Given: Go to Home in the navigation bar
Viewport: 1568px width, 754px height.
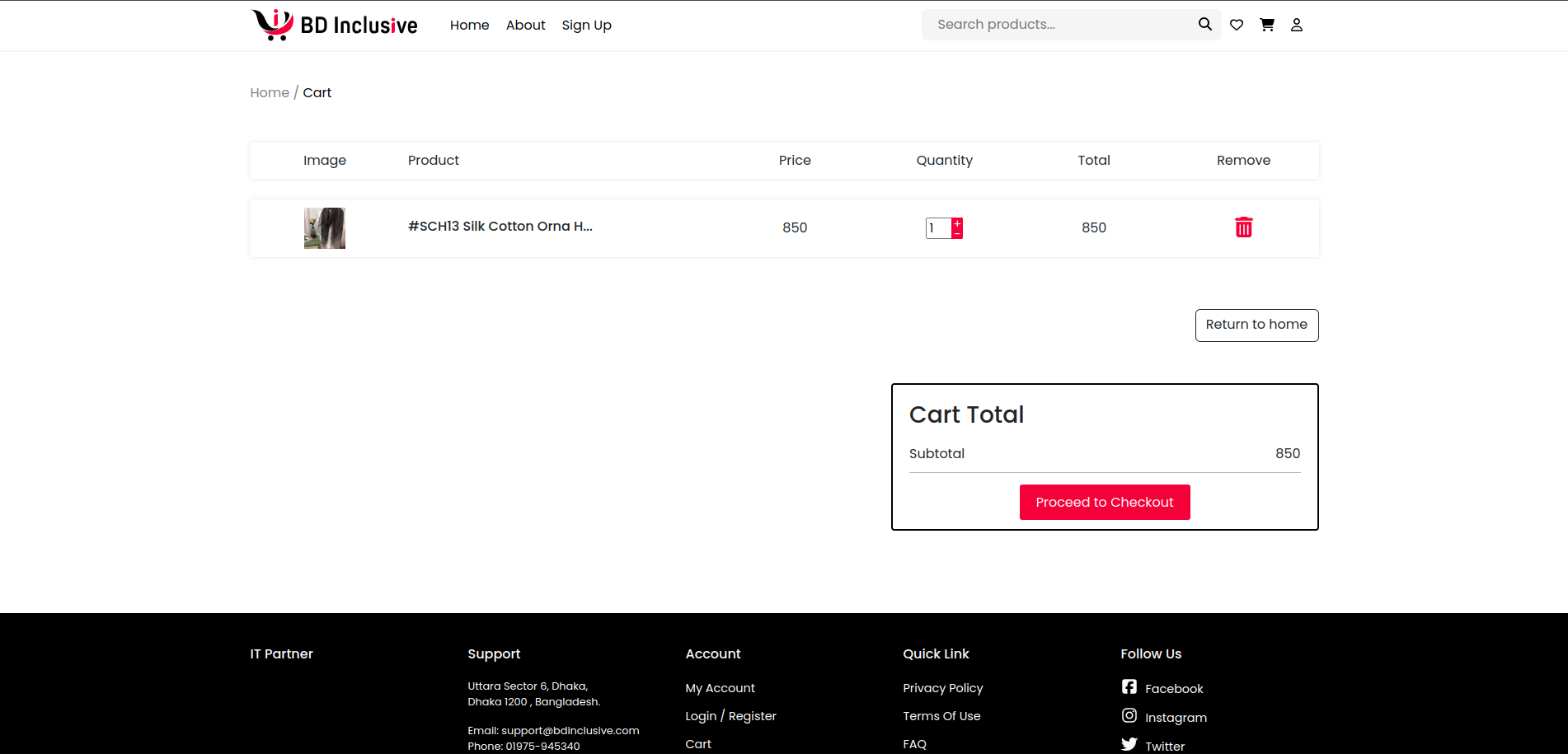Looking at the screenshot, I should pyautogui.click(x=470, y=25).
